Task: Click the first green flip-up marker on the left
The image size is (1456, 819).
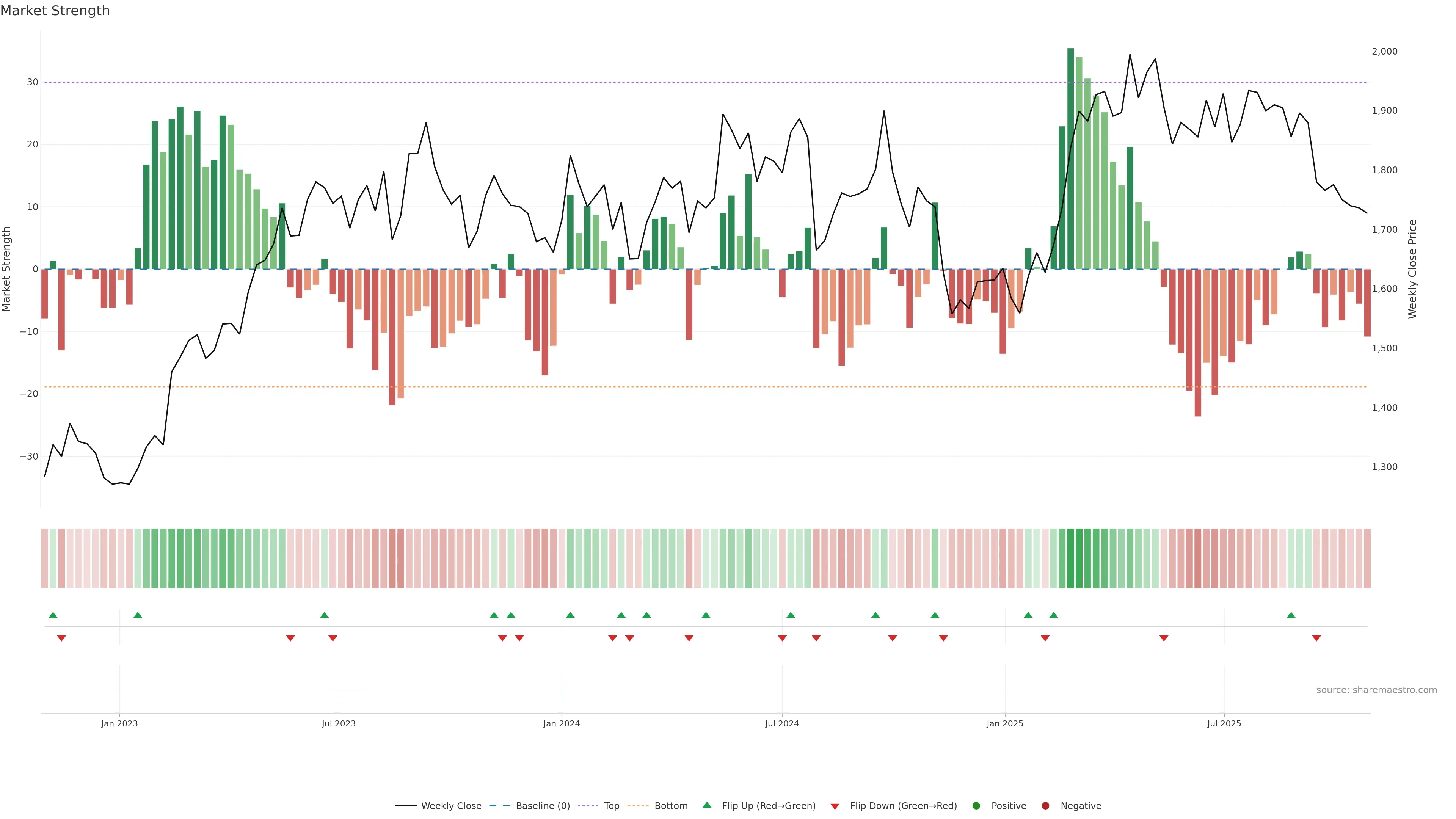Action: 53,615
